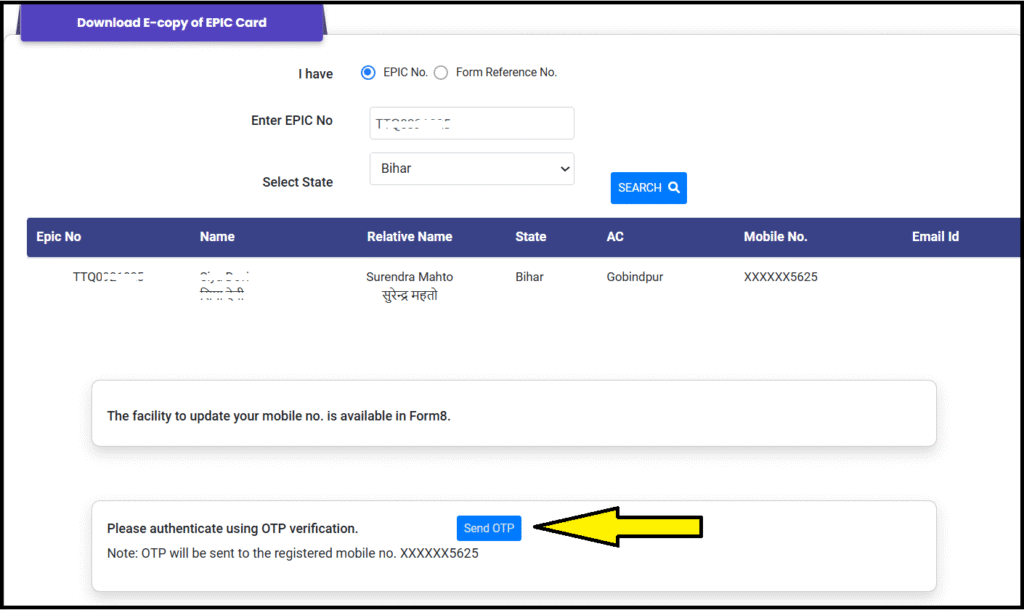Click the Epic No column header

click(59, 237)
